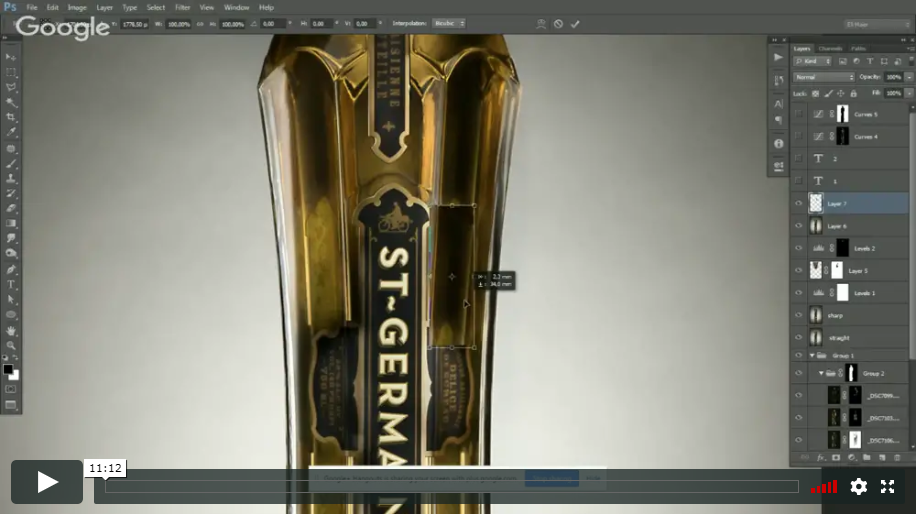The image size is (916, 514).
Task: Select the Eraser tool
Action: click(11, 208)
